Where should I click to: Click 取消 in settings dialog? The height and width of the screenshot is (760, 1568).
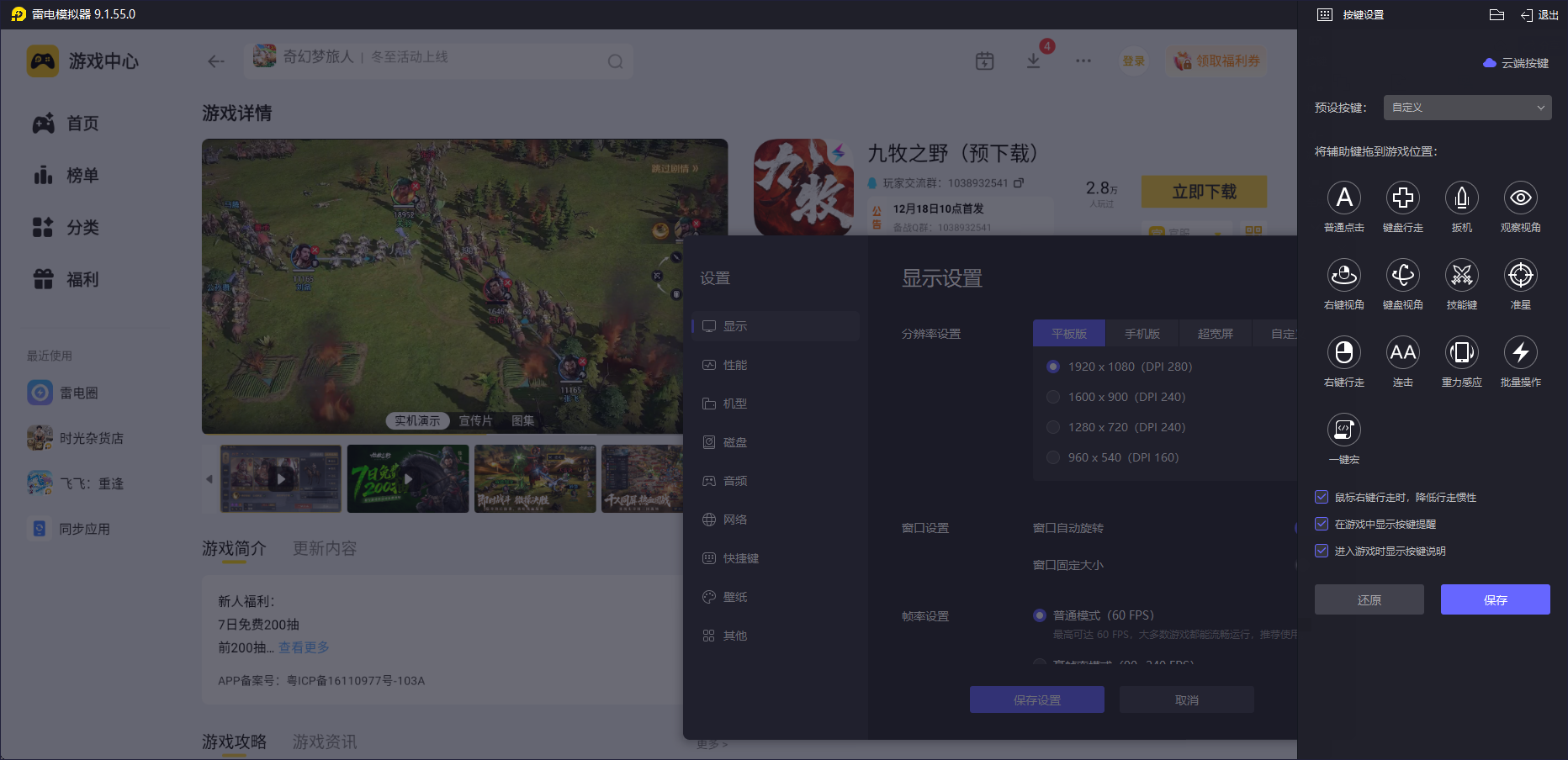(1187, 699)
